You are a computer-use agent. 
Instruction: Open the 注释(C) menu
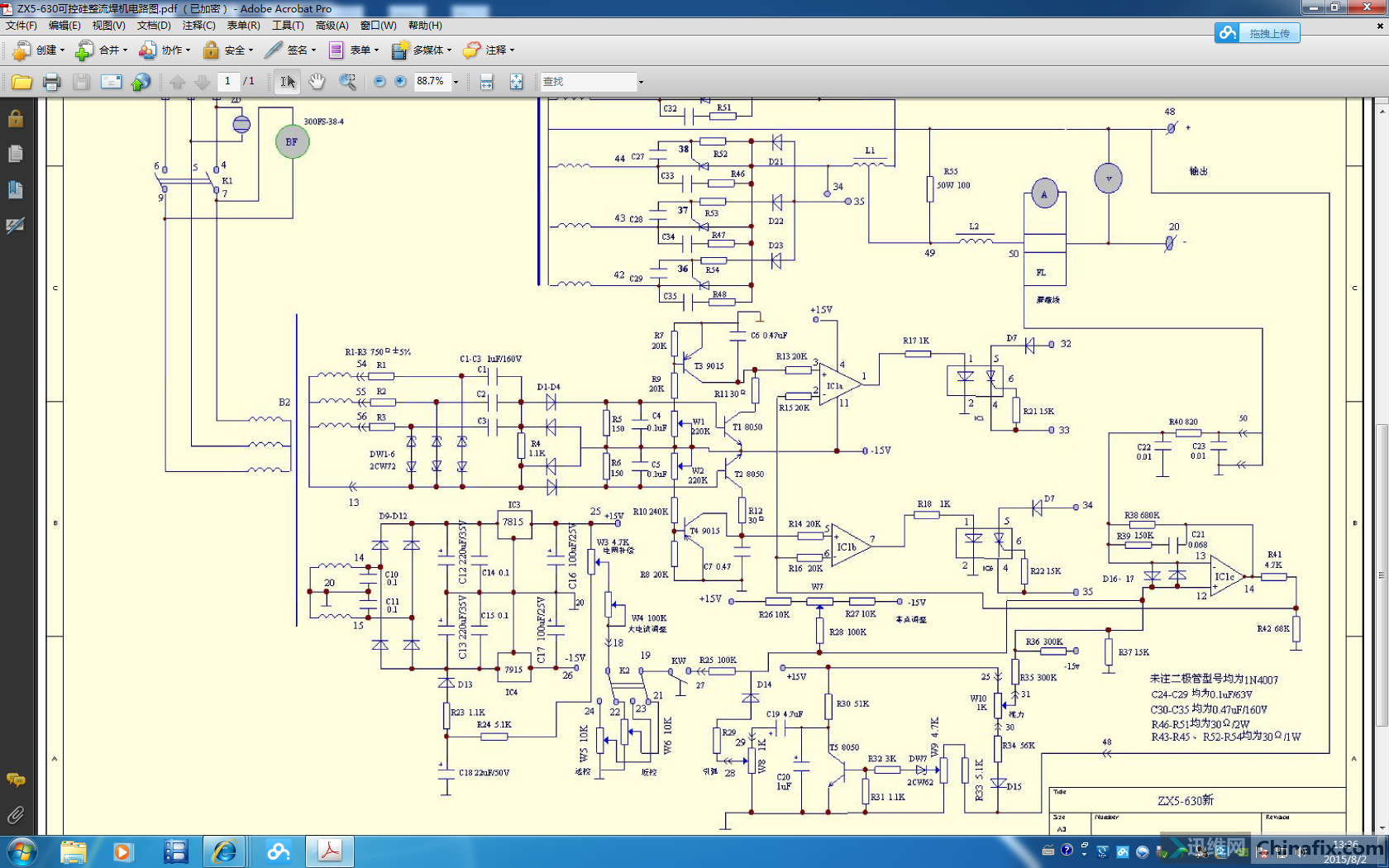point(198,26)
